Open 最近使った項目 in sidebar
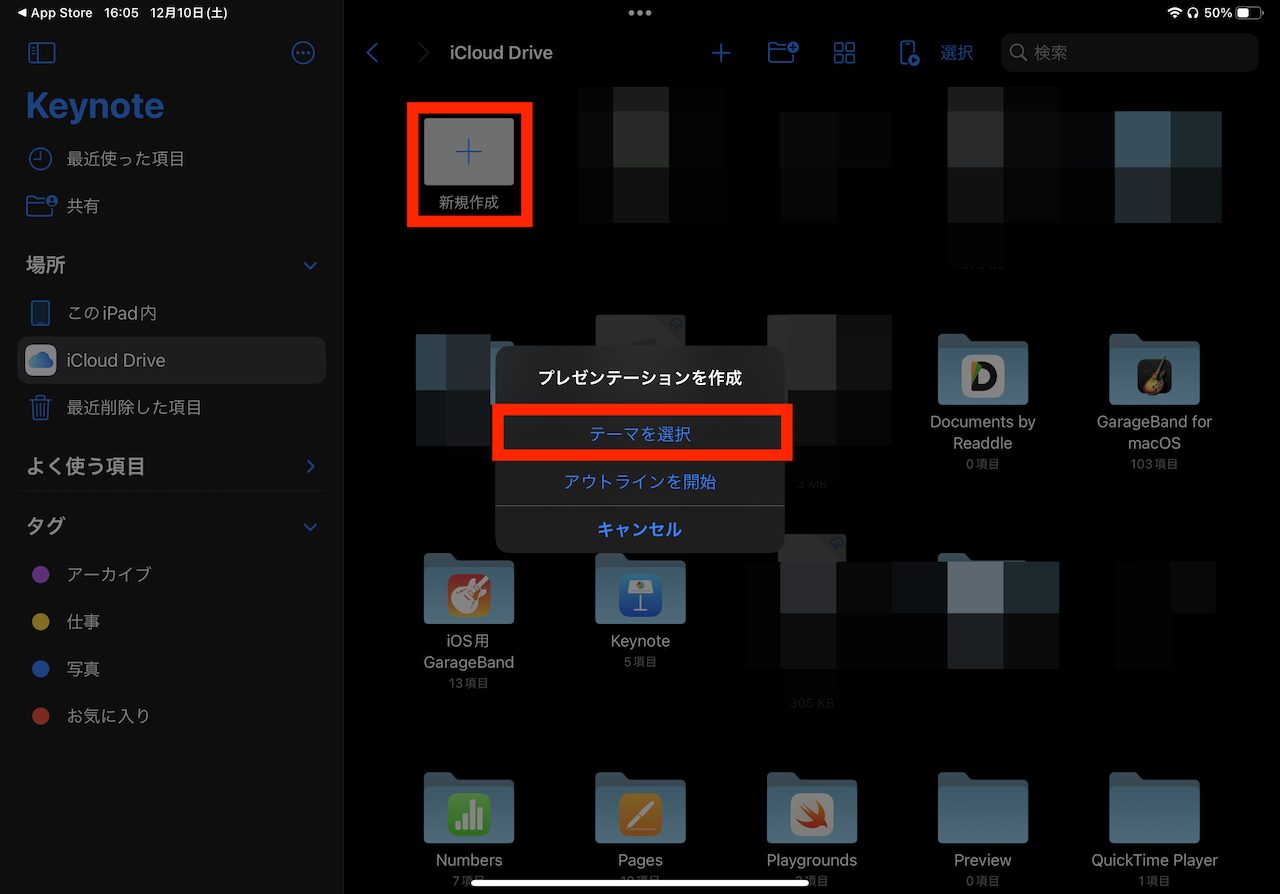The height and width of the screenshot is (894, 1280). (x=171, y=158)
